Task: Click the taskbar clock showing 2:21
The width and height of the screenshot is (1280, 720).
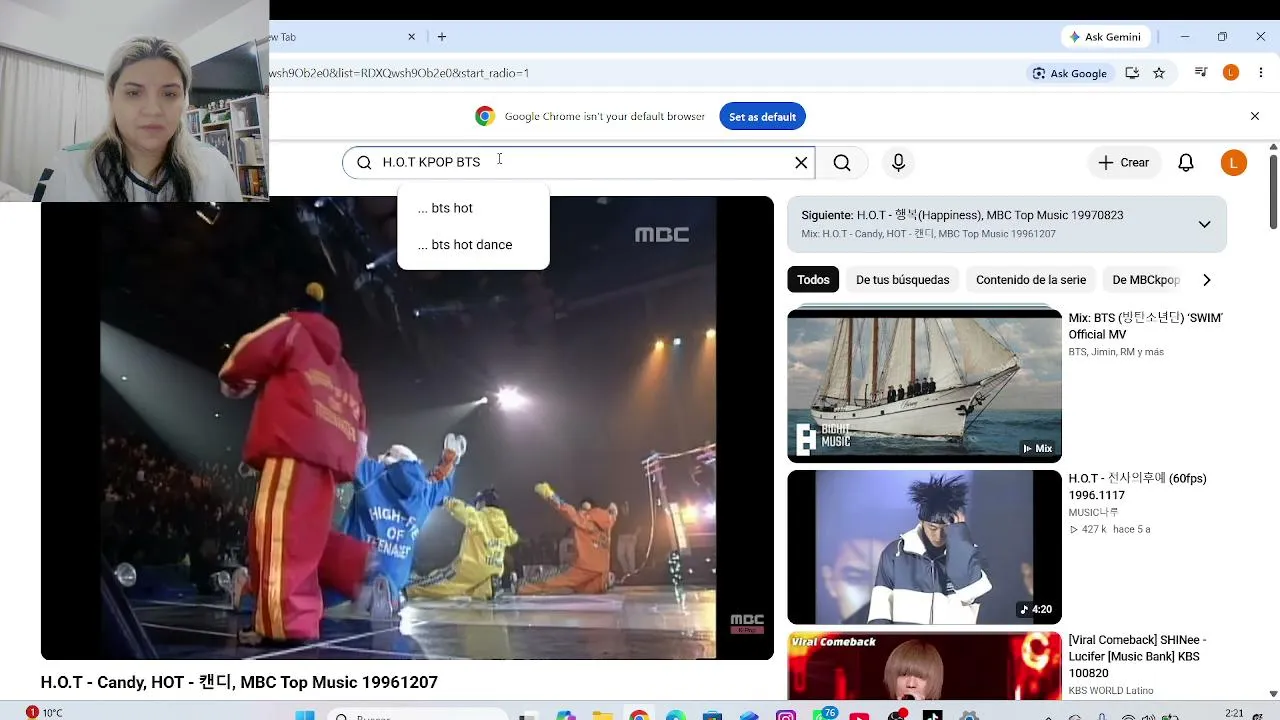Action: click(1235, 713)
